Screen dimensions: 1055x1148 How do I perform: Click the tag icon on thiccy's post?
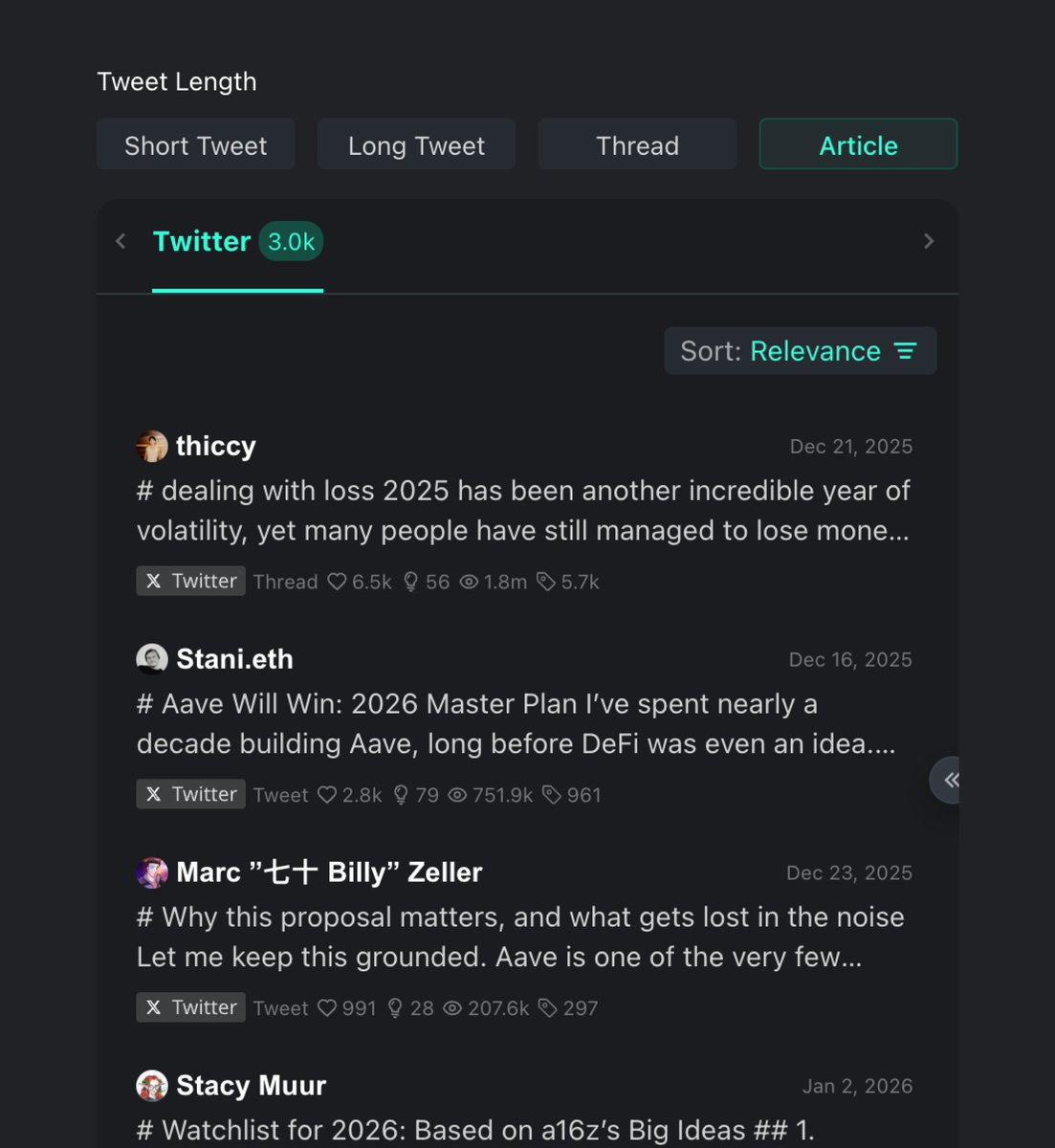(x=546, y=582)
